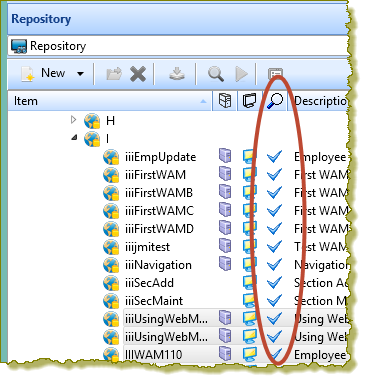Select the iiiNavigation item

point(158,265)
